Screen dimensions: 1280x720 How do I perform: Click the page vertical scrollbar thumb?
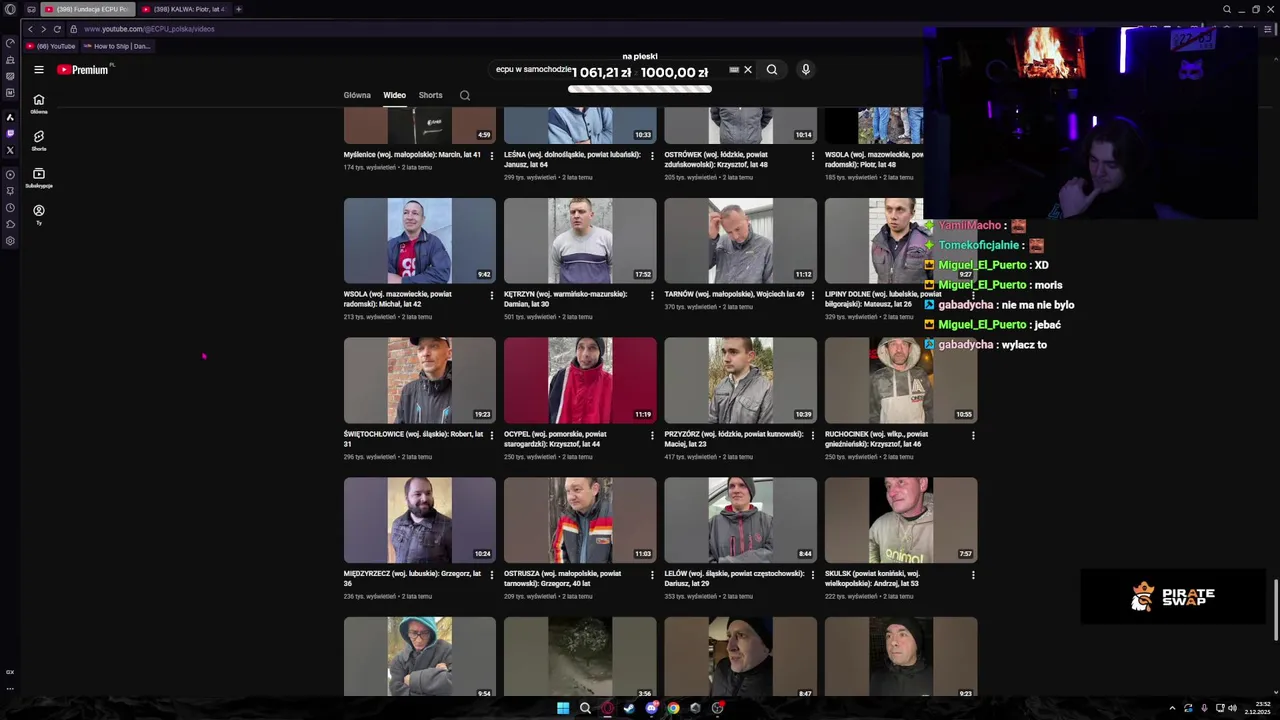(1275, 610)
